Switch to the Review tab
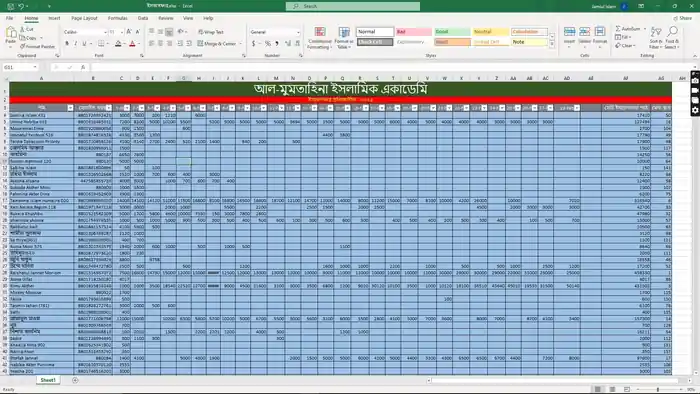Viewport: 700px width, 394px height. 166,18
